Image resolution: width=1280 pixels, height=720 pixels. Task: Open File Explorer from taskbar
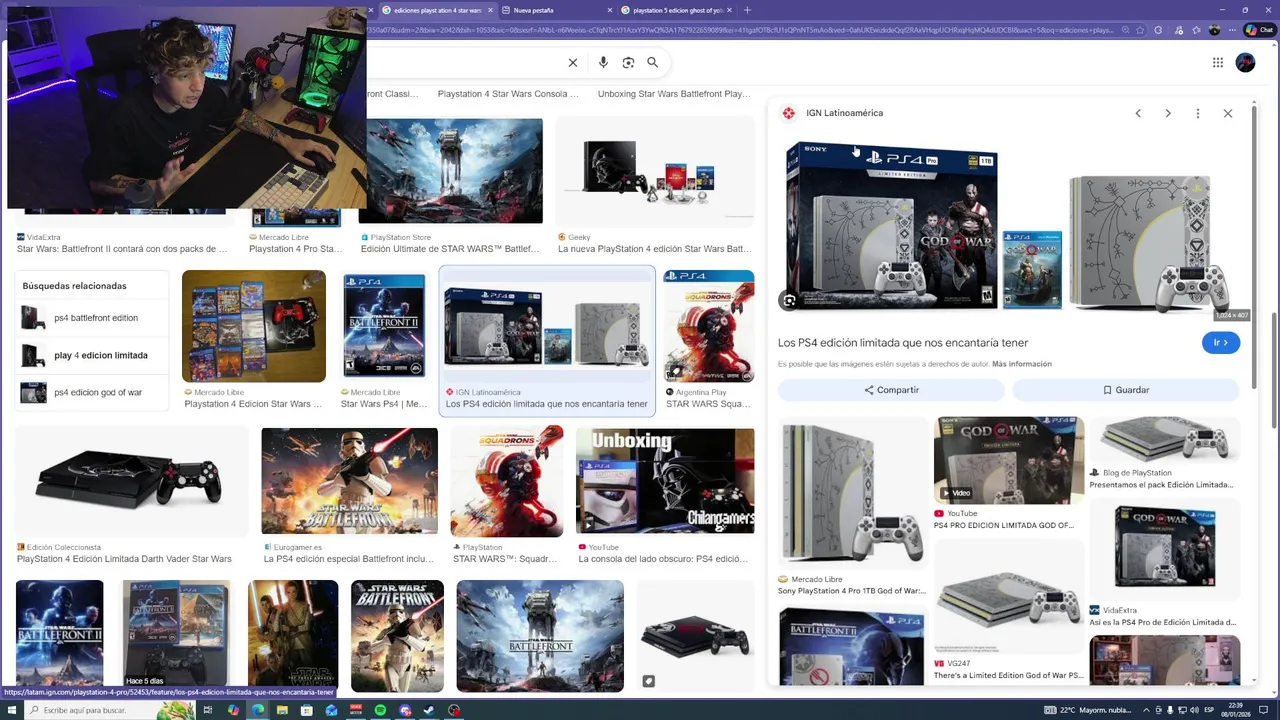coord(282,710)
